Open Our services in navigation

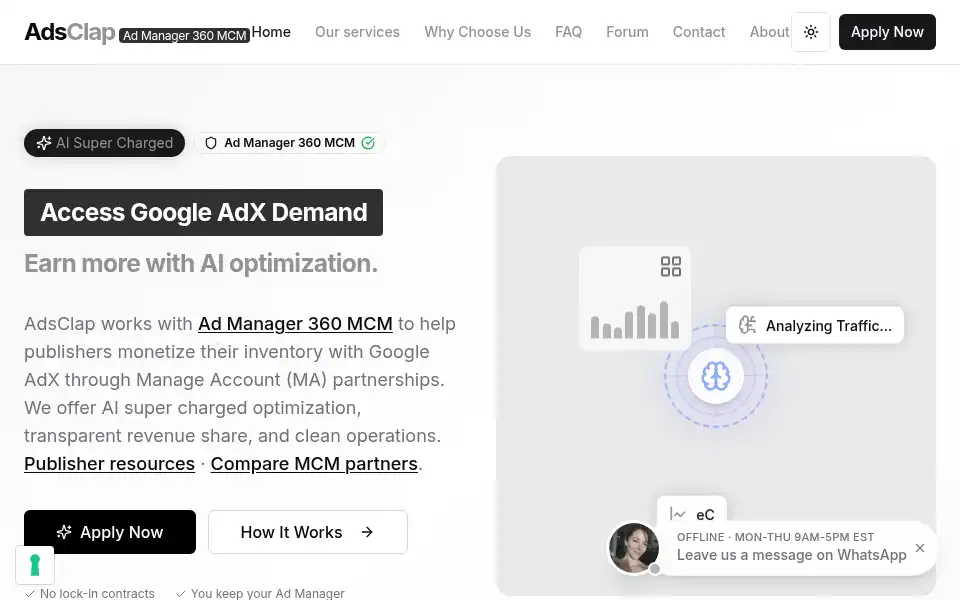(357, 32)
